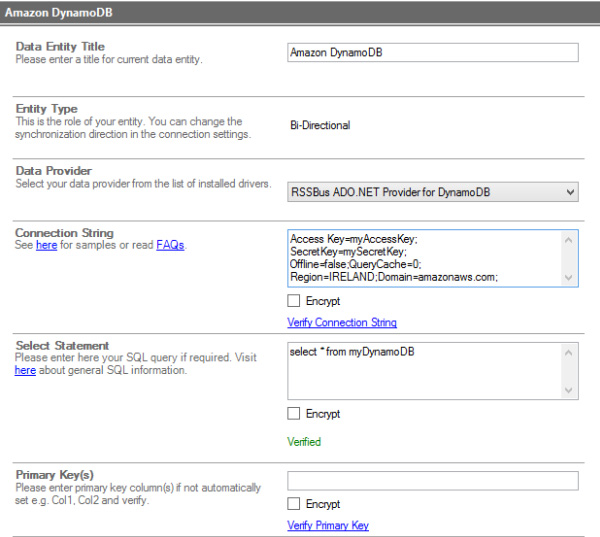The width and height of the screenshot is (600, 537).
Task: Click the Bi-Directional entity type value
Action: [320, 126]
